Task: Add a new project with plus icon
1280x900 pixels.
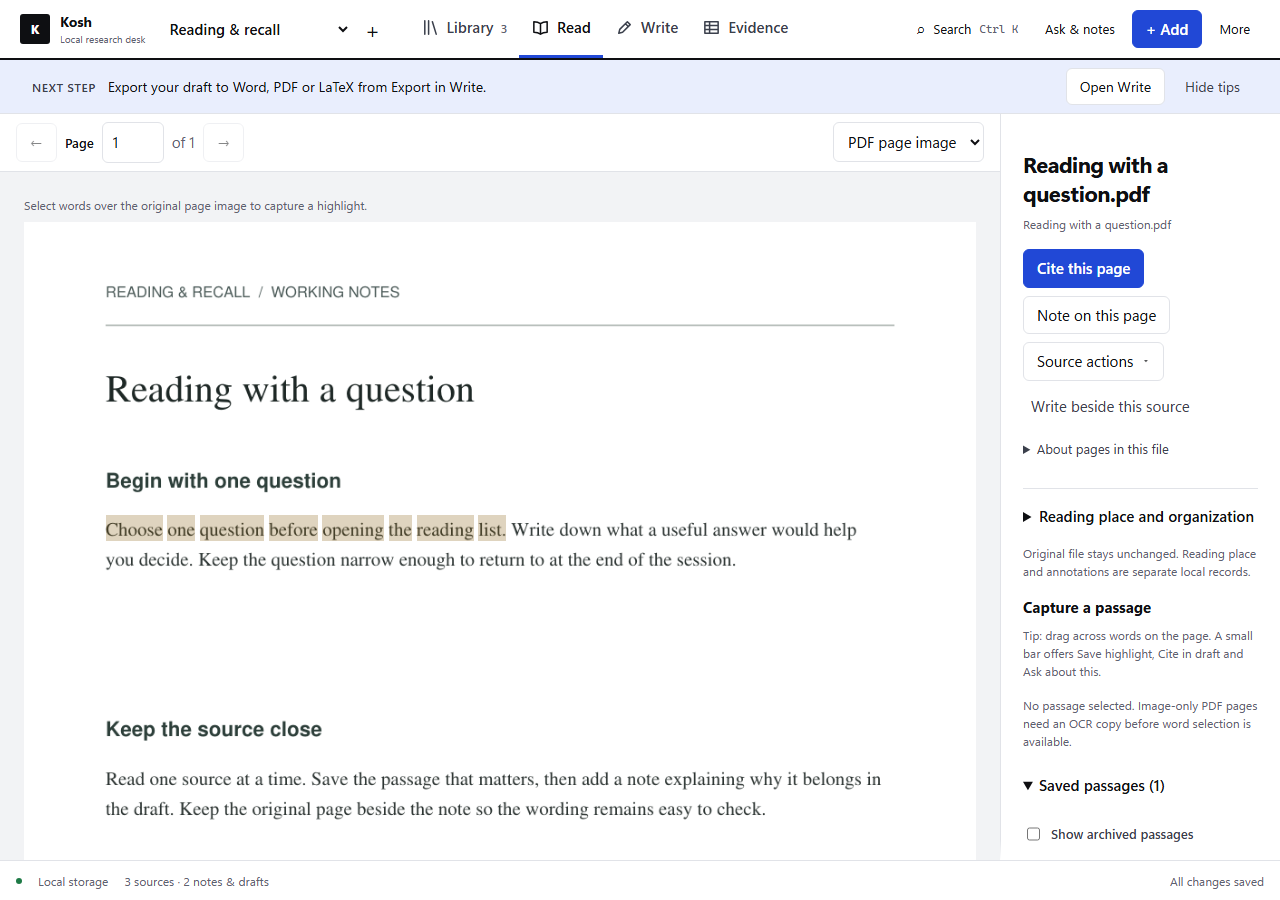Action: [x=372, y=32]
